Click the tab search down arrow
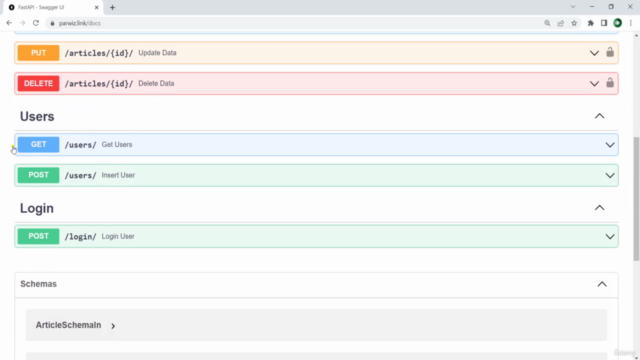 pyautogui.click(x=573, y=7)
